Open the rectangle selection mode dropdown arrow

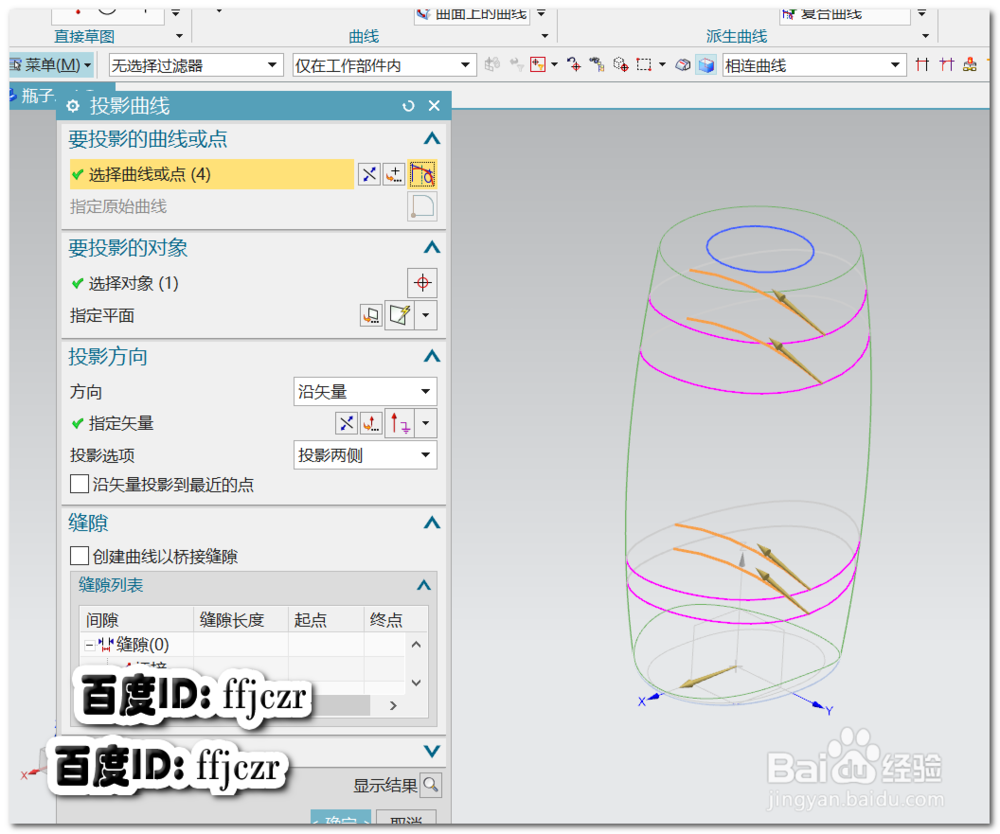662,64
